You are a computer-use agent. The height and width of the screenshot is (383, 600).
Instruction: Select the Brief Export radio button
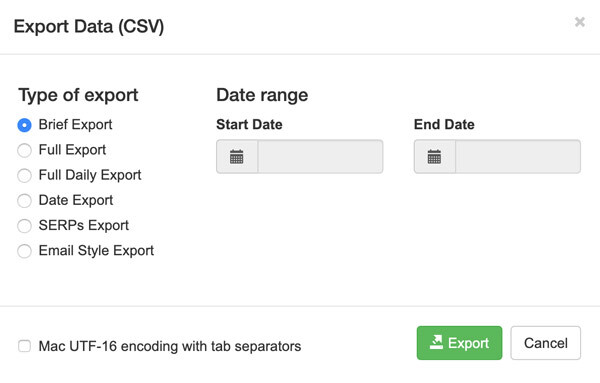[24, 125]
